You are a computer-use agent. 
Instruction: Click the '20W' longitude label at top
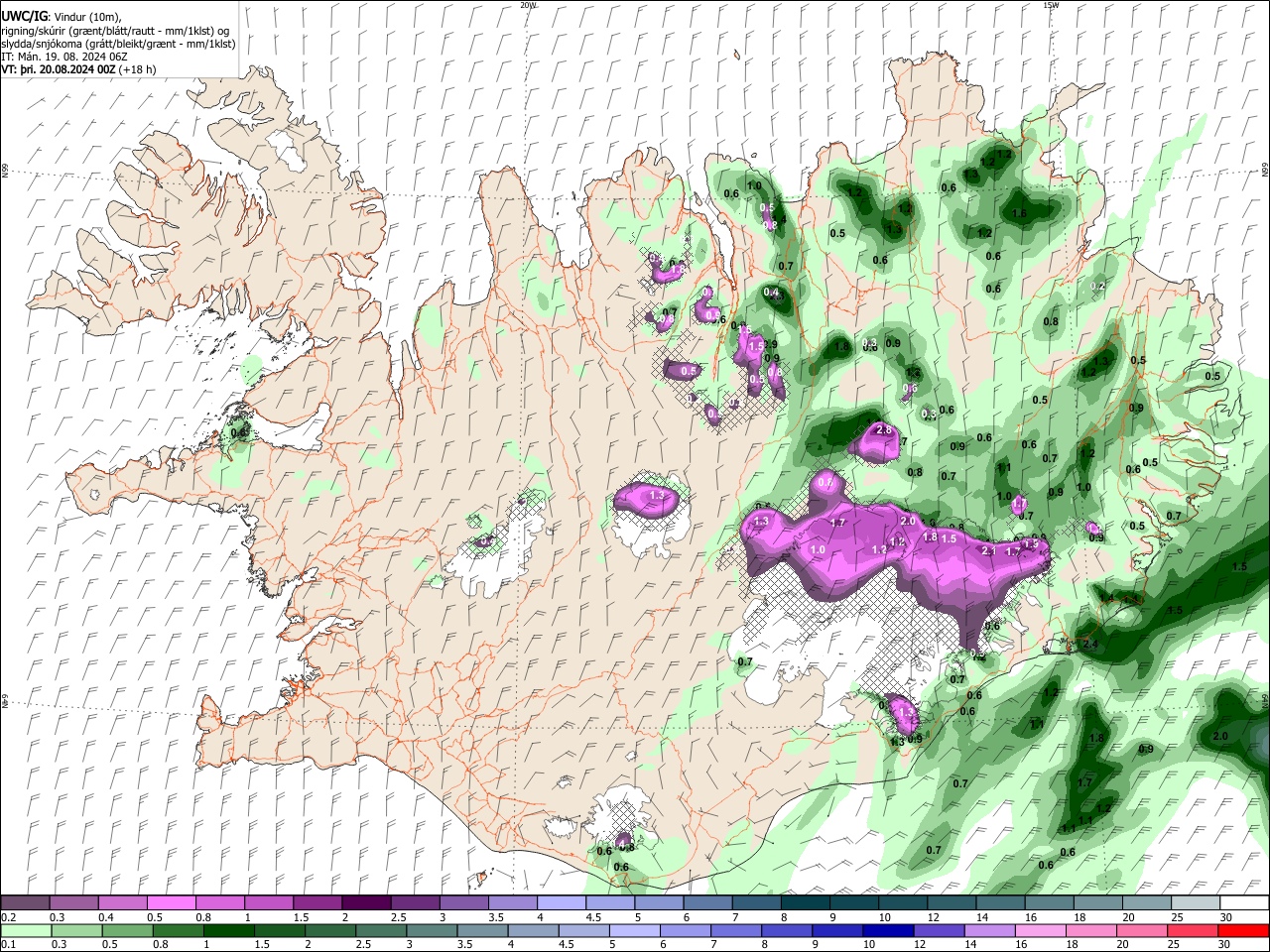tap(527, 5)
